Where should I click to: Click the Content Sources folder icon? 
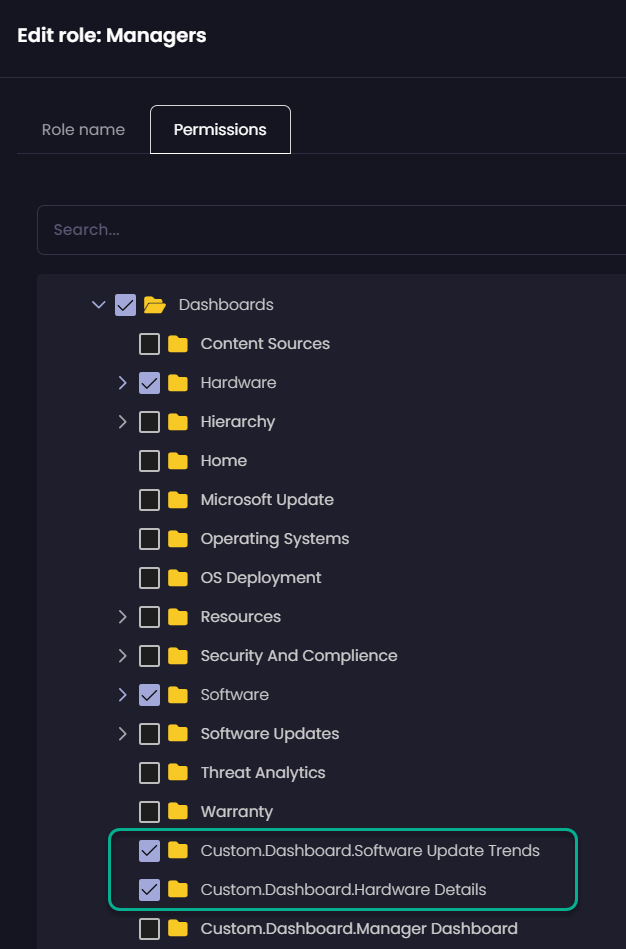pos(178,344)
